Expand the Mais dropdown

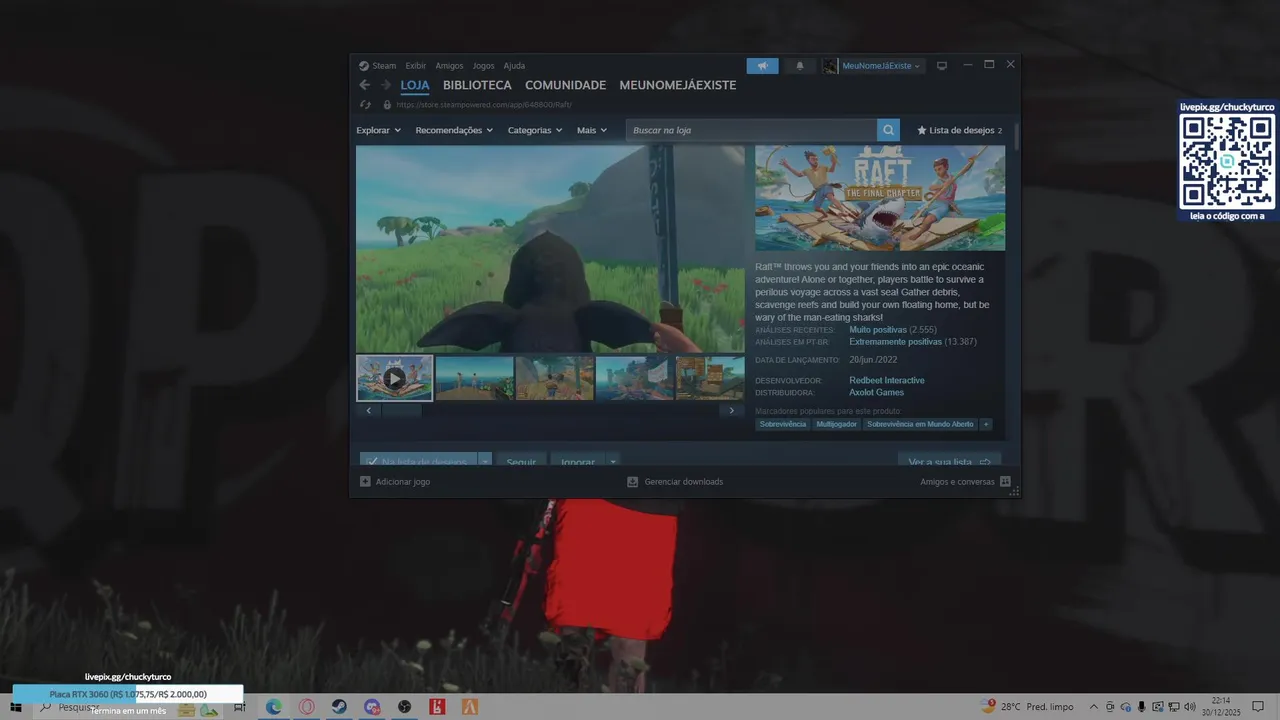(x=592, y=130)
